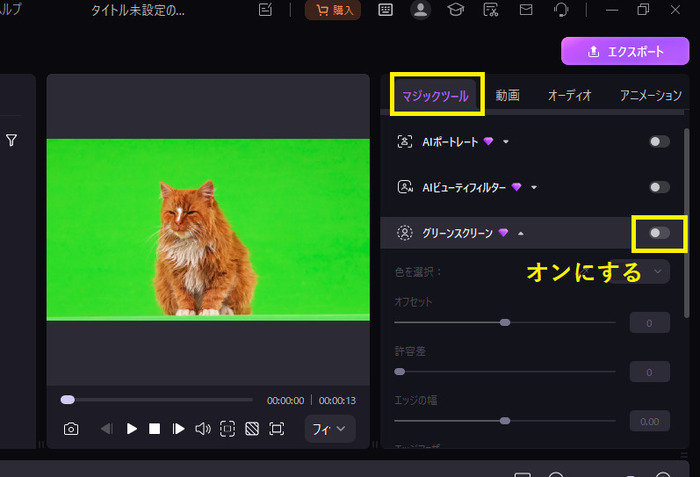Click the AIポートレート face icon
Screen dimensions: 700x477
(405, 142)
